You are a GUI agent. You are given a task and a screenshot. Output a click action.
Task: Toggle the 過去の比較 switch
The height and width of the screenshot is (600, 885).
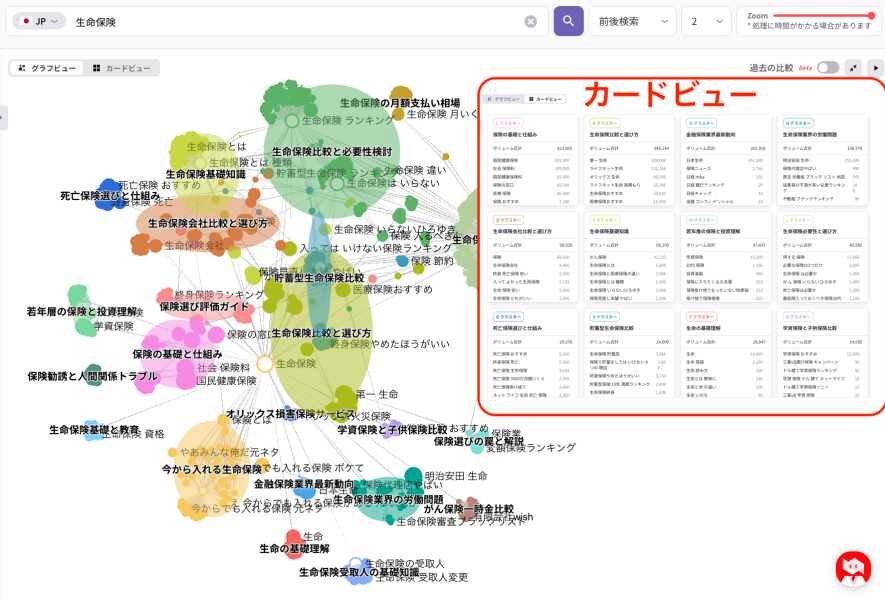(827, 67)
